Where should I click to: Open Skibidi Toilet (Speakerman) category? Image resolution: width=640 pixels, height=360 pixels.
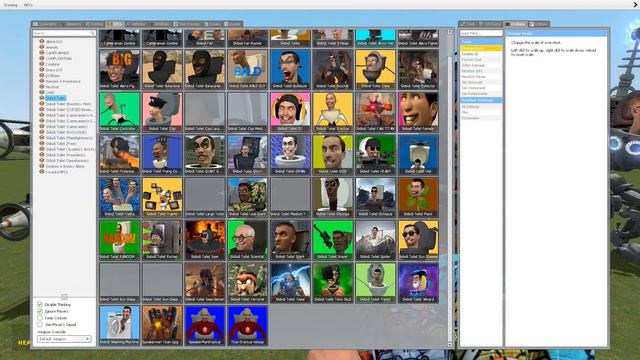point(67,160)
